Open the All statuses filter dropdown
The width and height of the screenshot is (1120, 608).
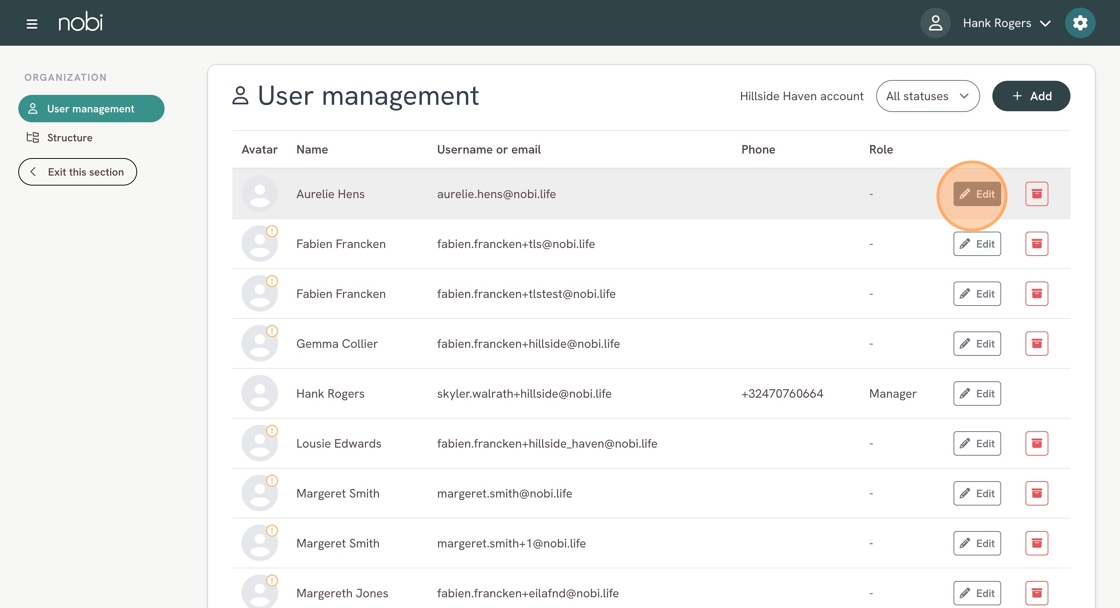click(x=927, y=96)
